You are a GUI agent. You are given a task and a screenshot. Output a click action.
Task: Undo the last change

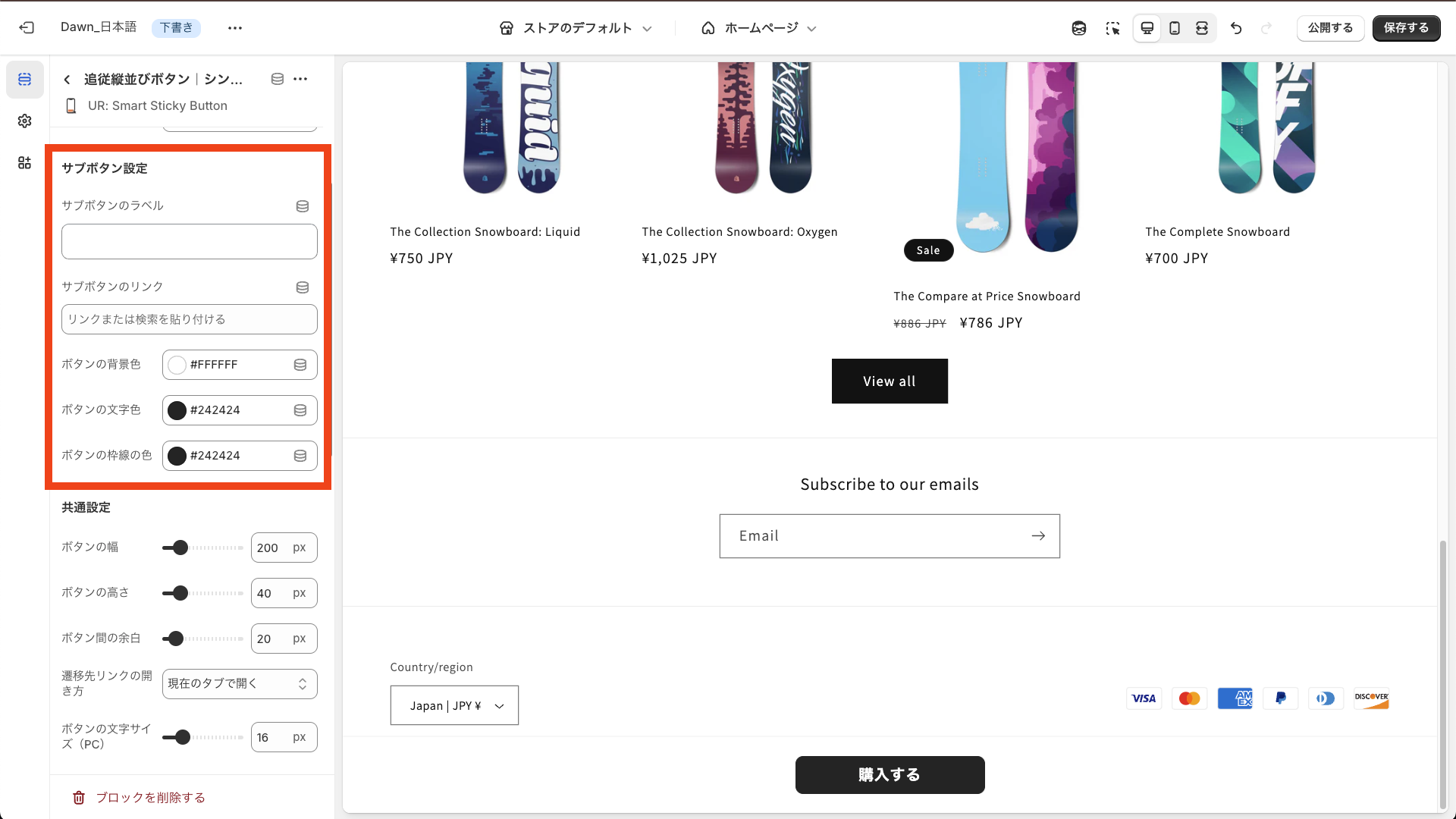[x=1236, y=27]
